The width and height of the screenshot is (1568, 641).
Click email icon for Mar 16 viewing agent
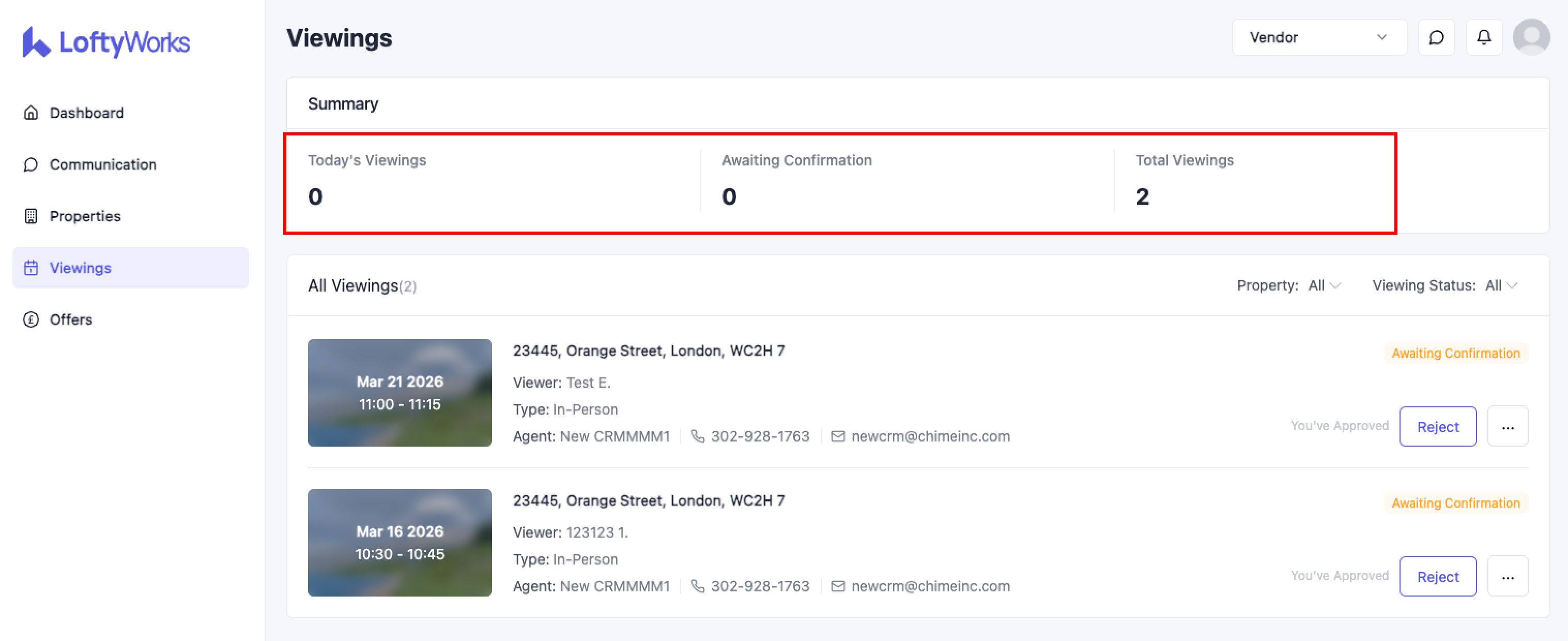coord(838,586)
